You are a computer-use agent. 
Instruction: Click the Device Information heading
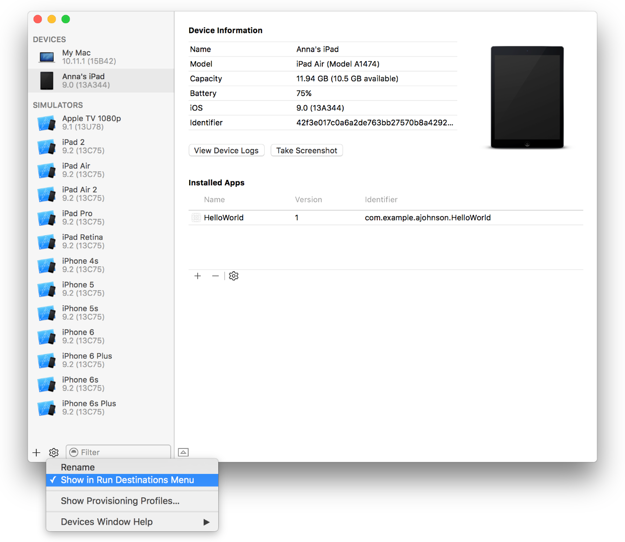[226, 30]
